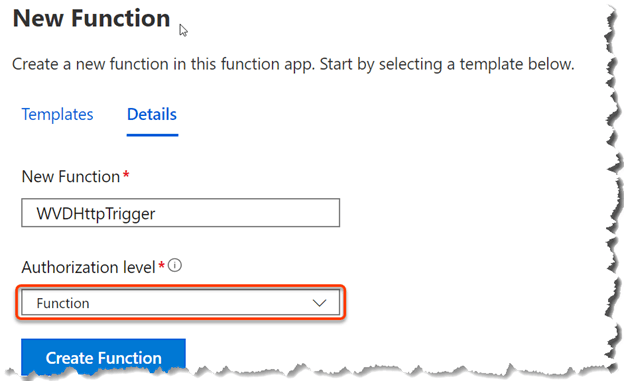Click the Create Function button
This screenshot has height=381, width=624.
103,356
